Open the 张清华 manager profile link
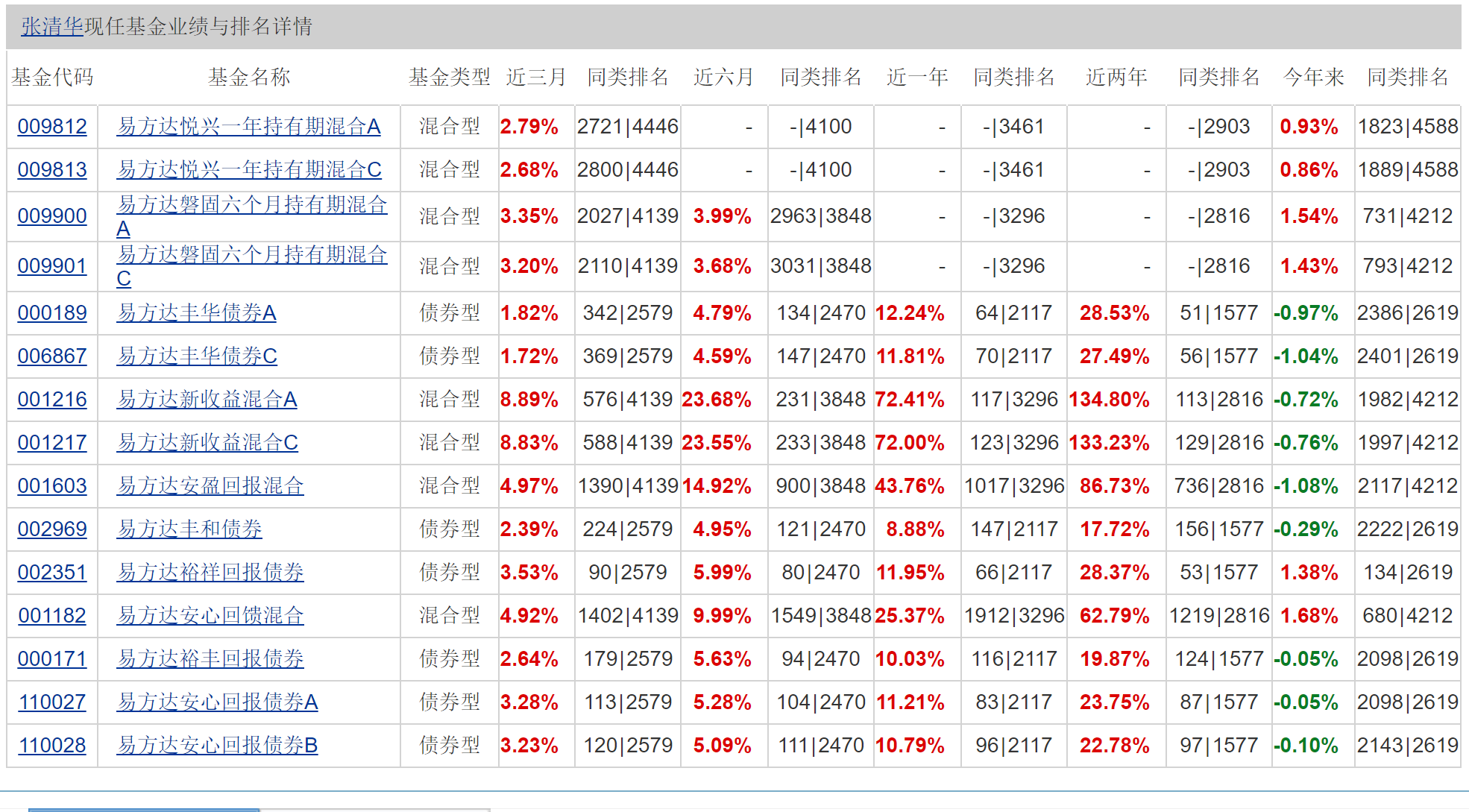Screen dimensions: 1469x812 (51, 27)
